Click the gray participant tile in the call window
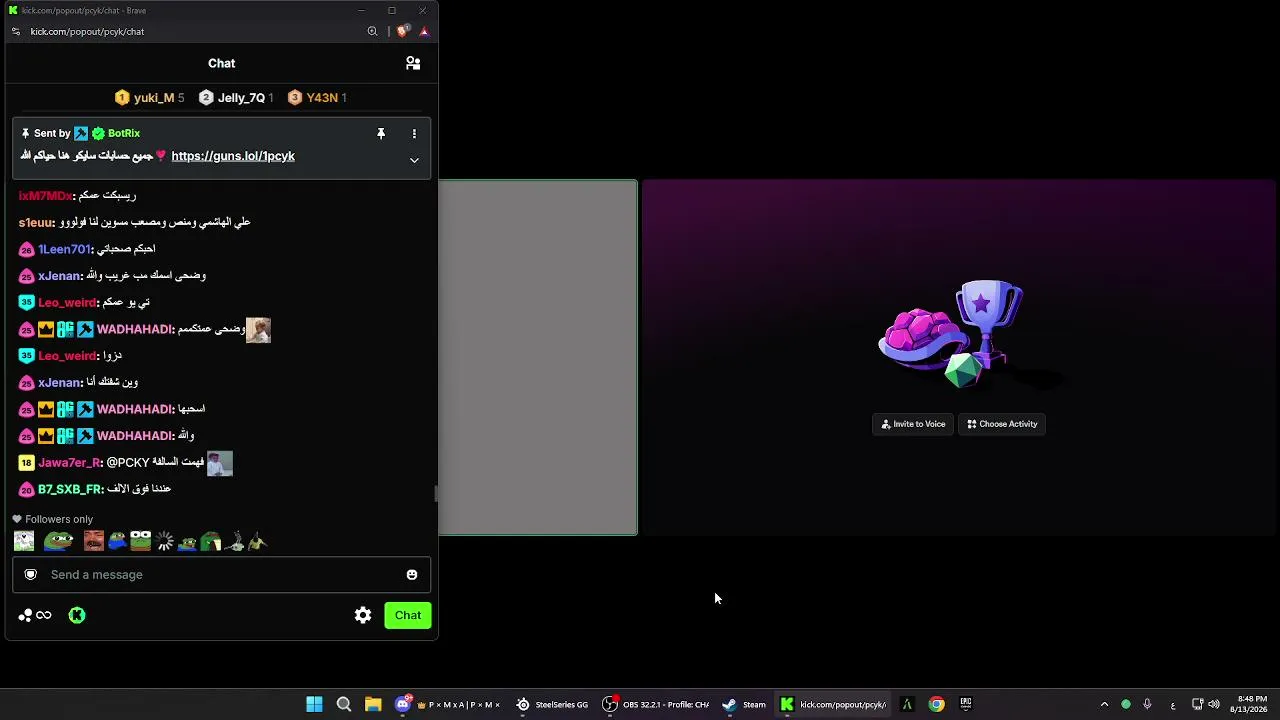1280x720 pixels. coord(538,357)
